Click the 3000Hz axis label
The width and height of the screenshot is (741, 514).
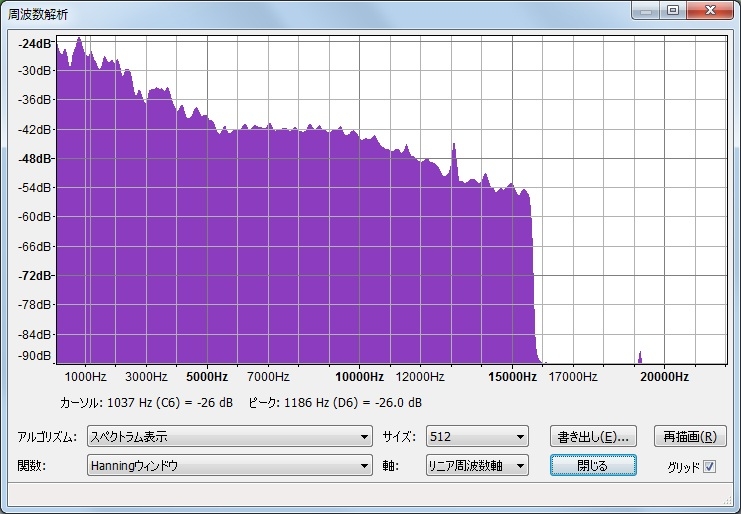146,377
